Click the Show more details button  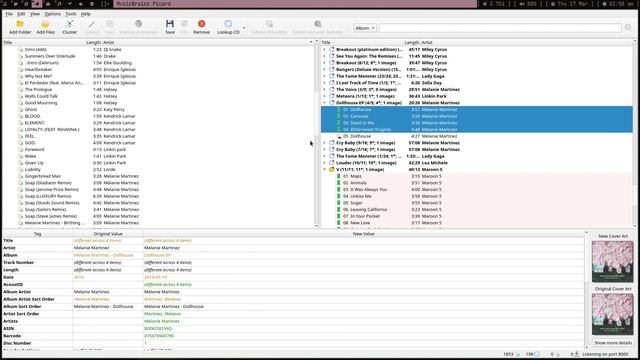(613, 343)
